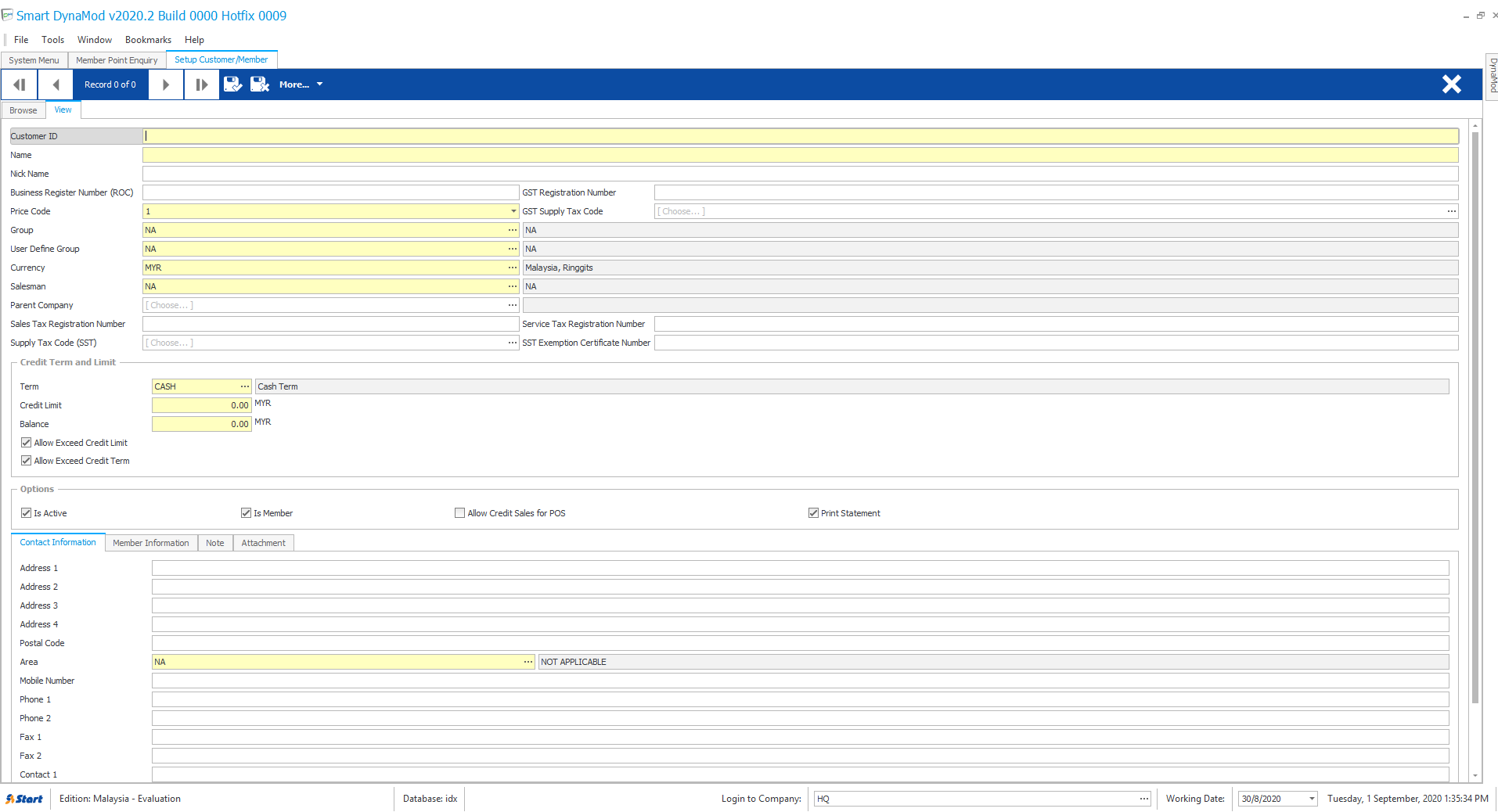
Task: Open the Member Information tab
Action: [x=151, y=543]
